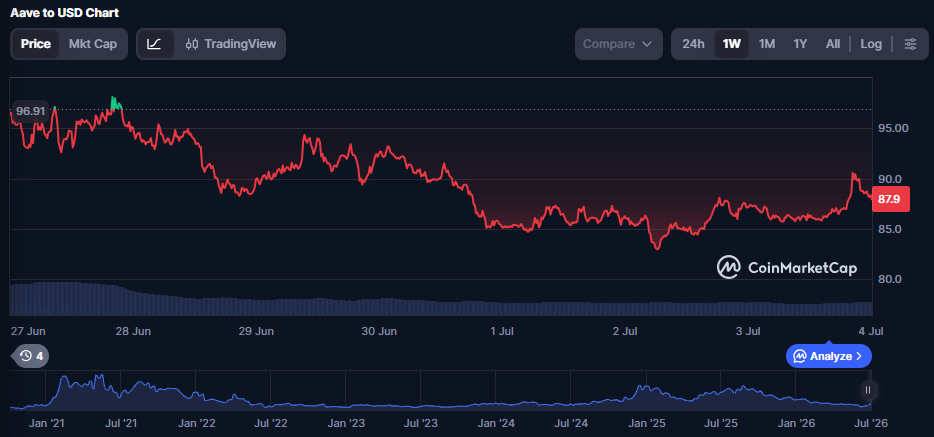
Task: Open chart settings sliders icon
Action: pos(910,44)
